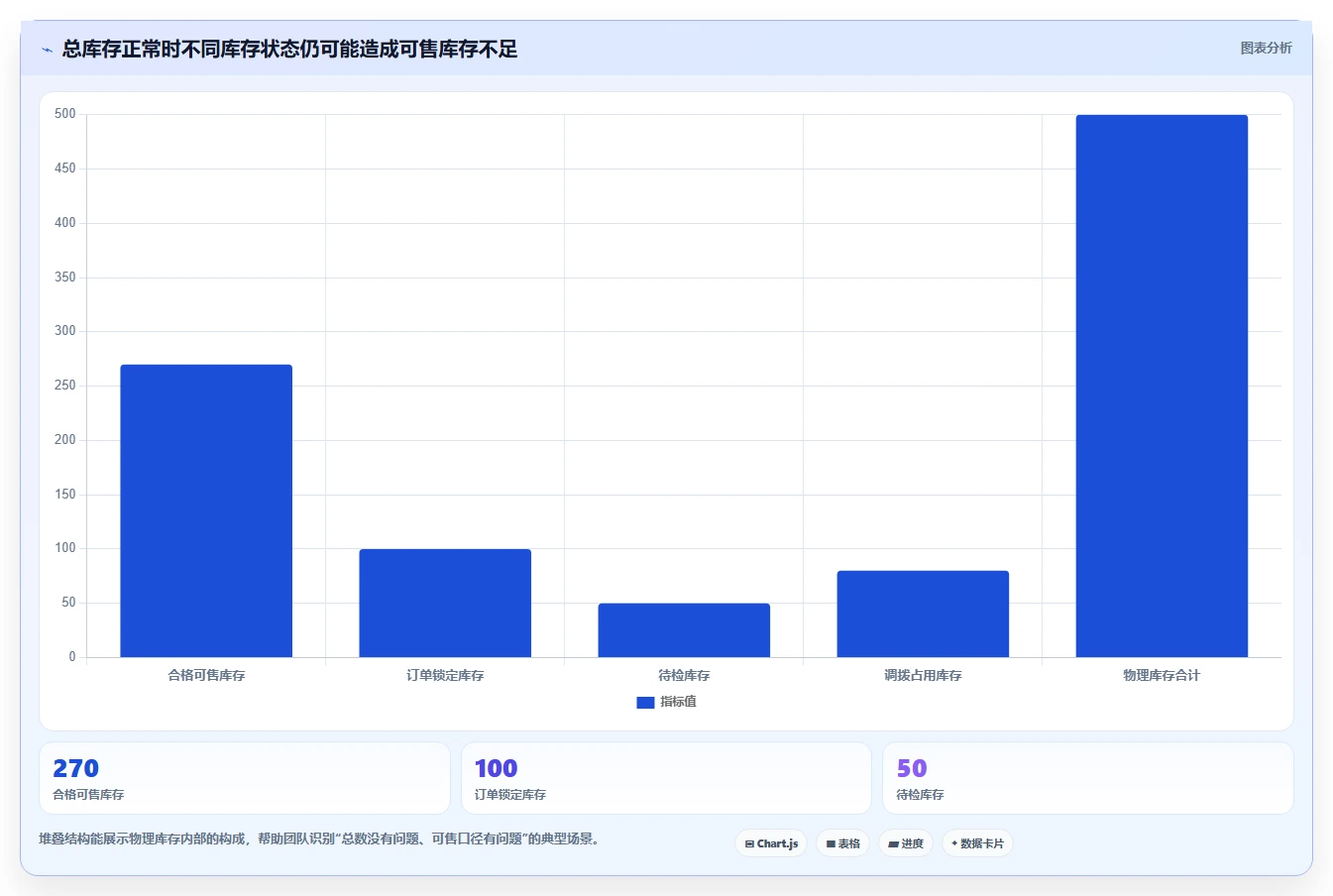Click the 表格 tag
Screen dimensions: 1333x896
click(x=842, y=843)
